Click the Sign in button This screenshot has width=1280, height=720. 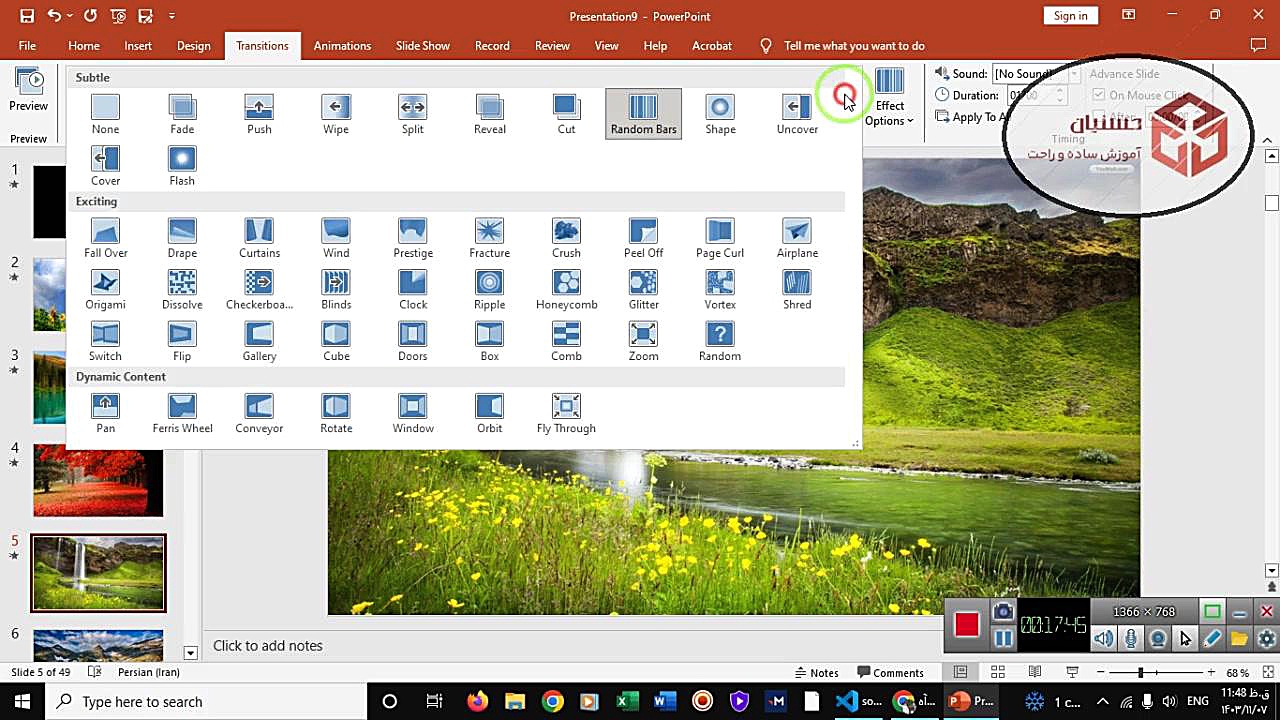1070,16
